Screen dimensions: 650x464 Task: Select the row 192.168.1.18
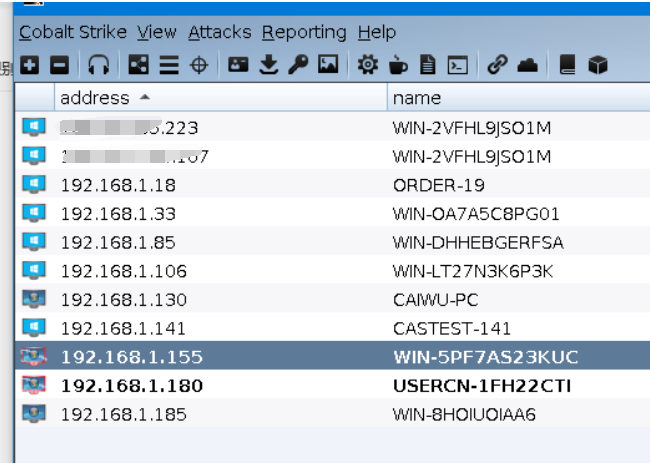coord(332,185)
